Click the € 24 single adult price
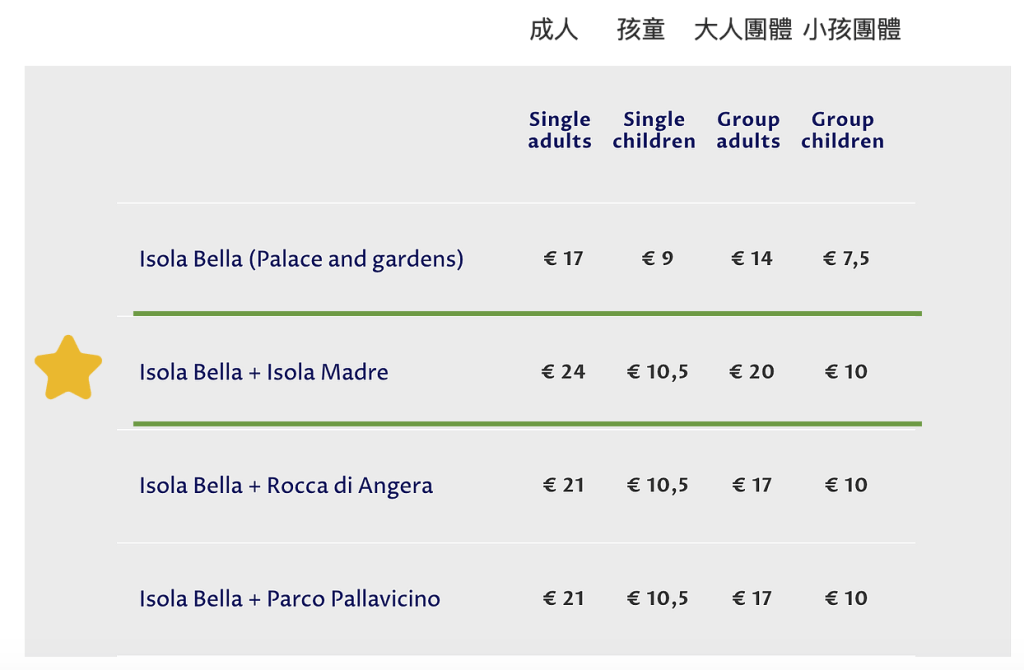The width and height of the screenshot is (1024, 670). pos(563,372)
